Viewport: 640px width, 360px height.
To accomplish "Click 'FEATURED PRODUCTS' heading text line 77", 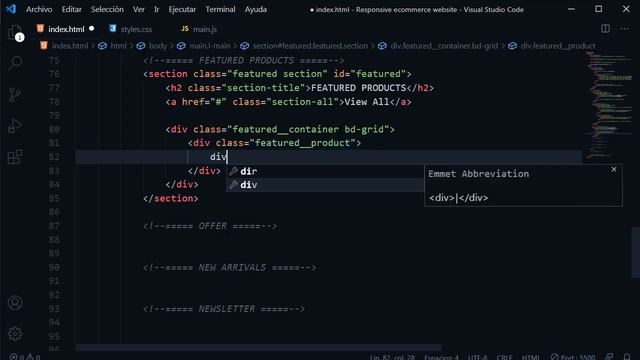I will pos(358,88).
